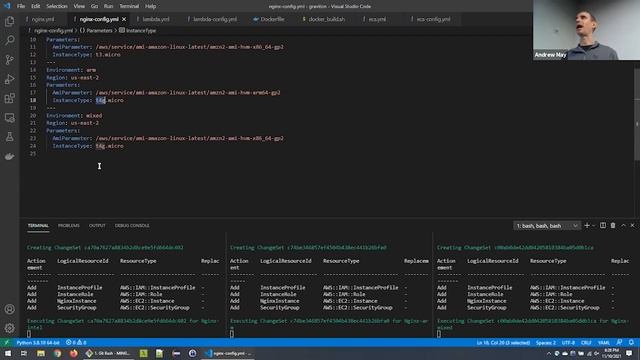Change indentation via Spaces: 2
Viewport: 640px width, 360px height.
click(546, 342)
